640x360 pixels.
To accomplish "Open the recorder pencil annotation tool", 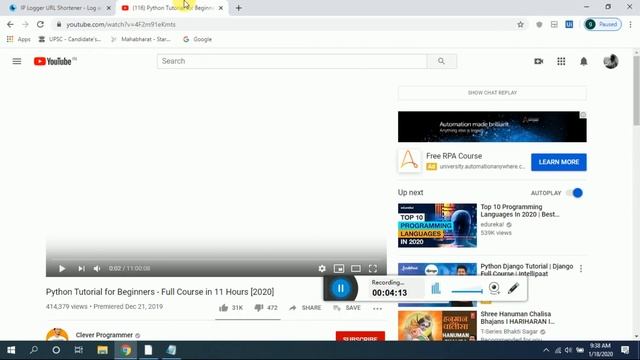I will (x=513, y=288).
